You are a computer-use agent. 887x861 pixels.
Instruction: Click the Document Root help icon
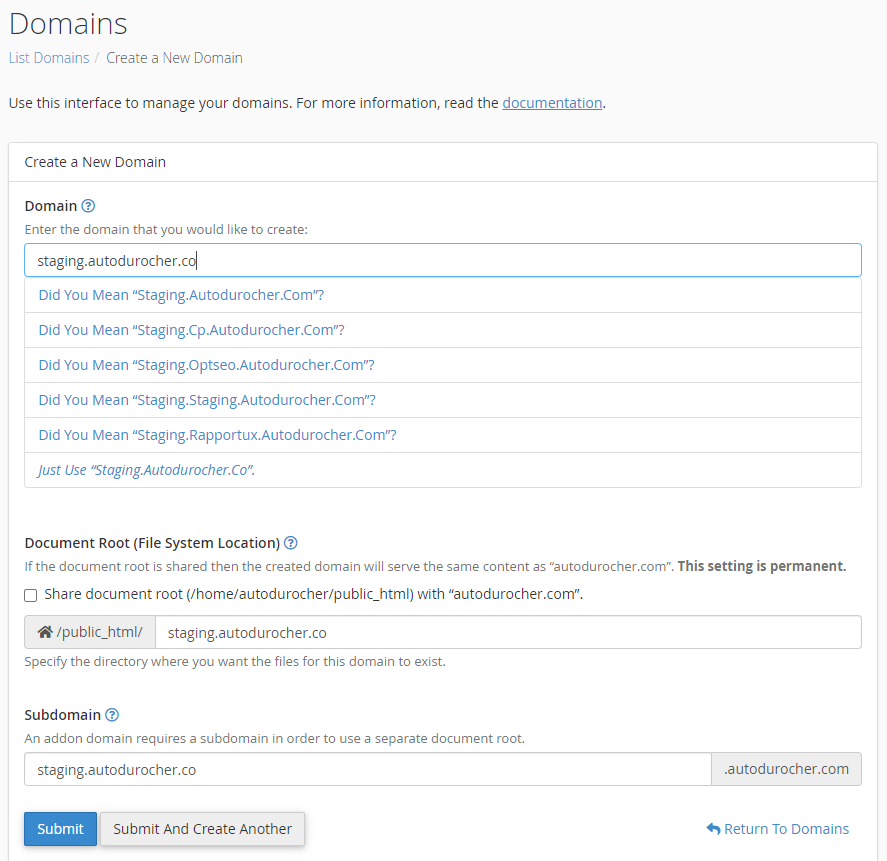(x=291, y=543)
